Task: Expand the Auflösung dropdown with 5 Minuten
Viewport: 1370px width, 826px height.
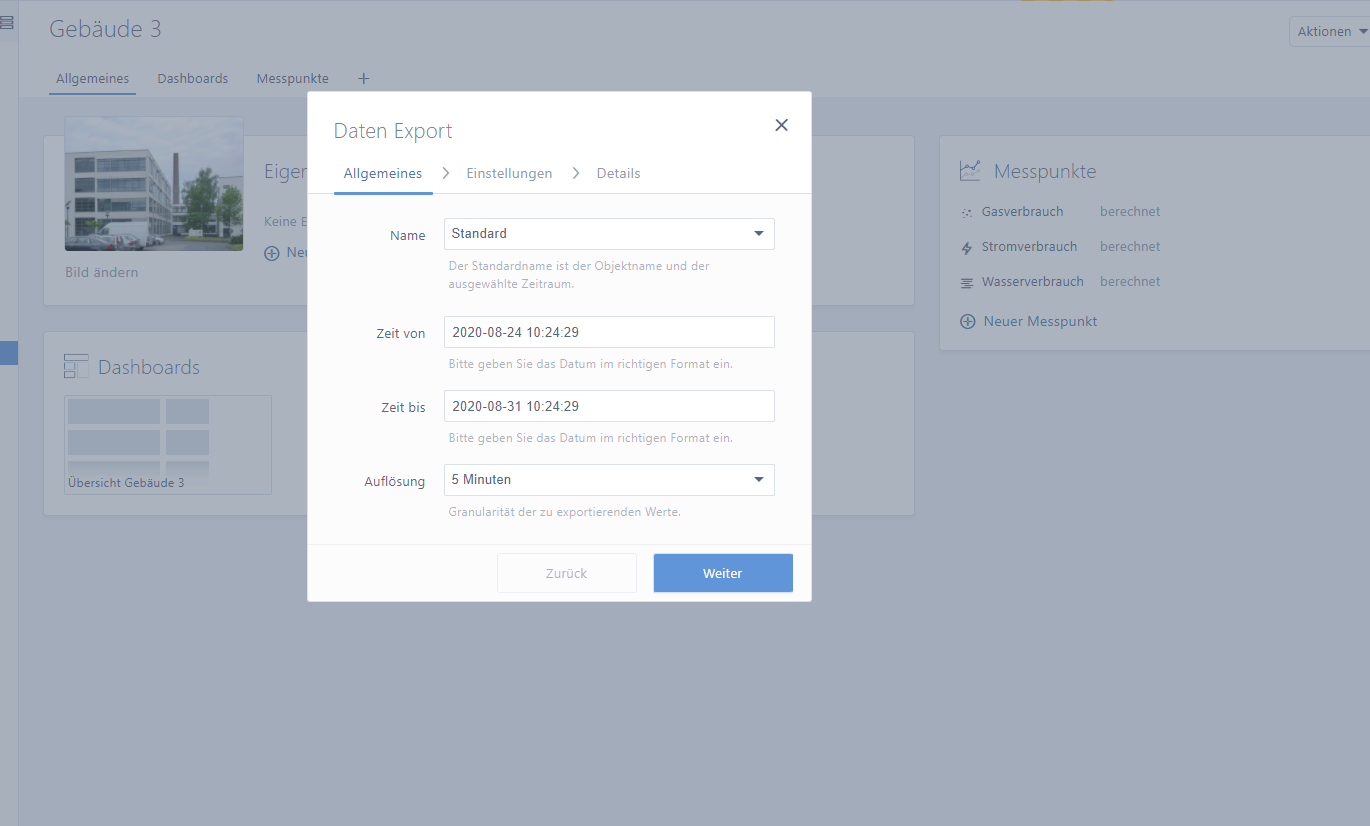Action: click(x=608, y=480)
